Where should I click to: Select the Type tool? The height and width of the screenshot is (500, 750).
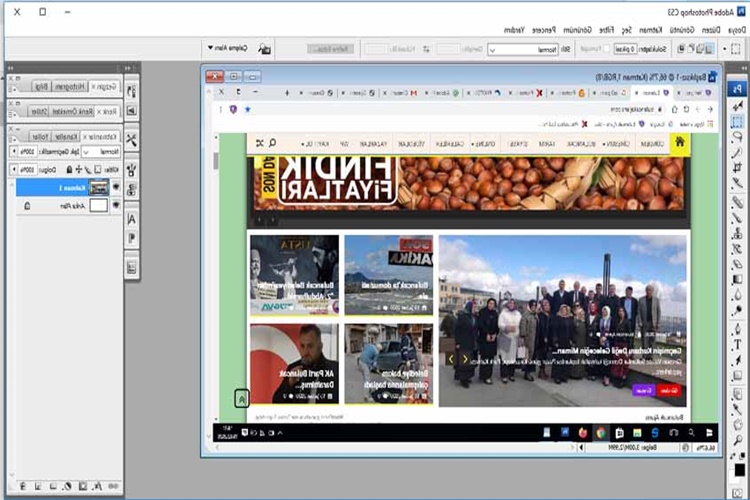click(737, 344)
